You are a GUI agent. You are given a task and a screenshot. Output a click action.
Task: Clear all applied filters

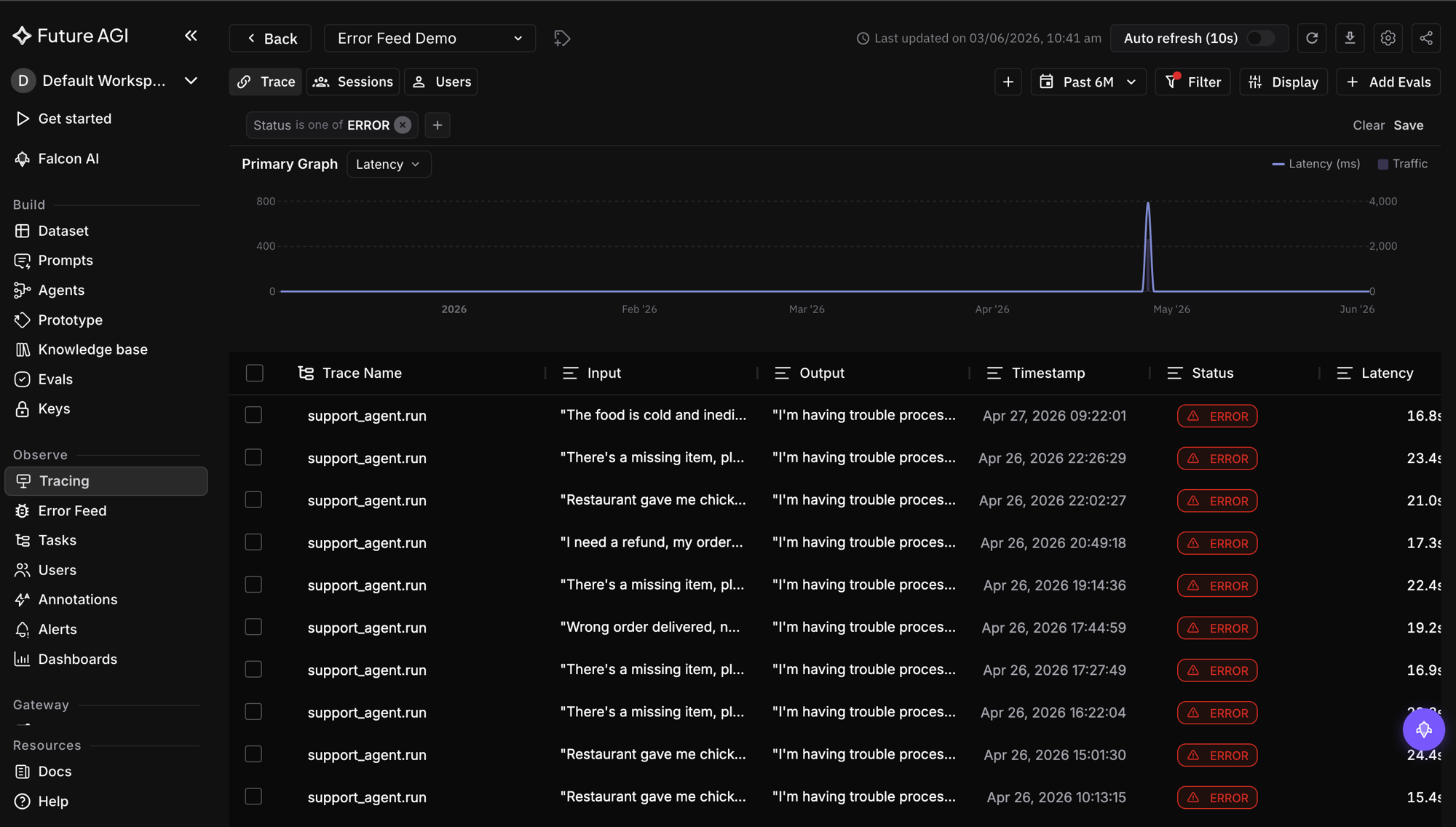[1369, 125]
